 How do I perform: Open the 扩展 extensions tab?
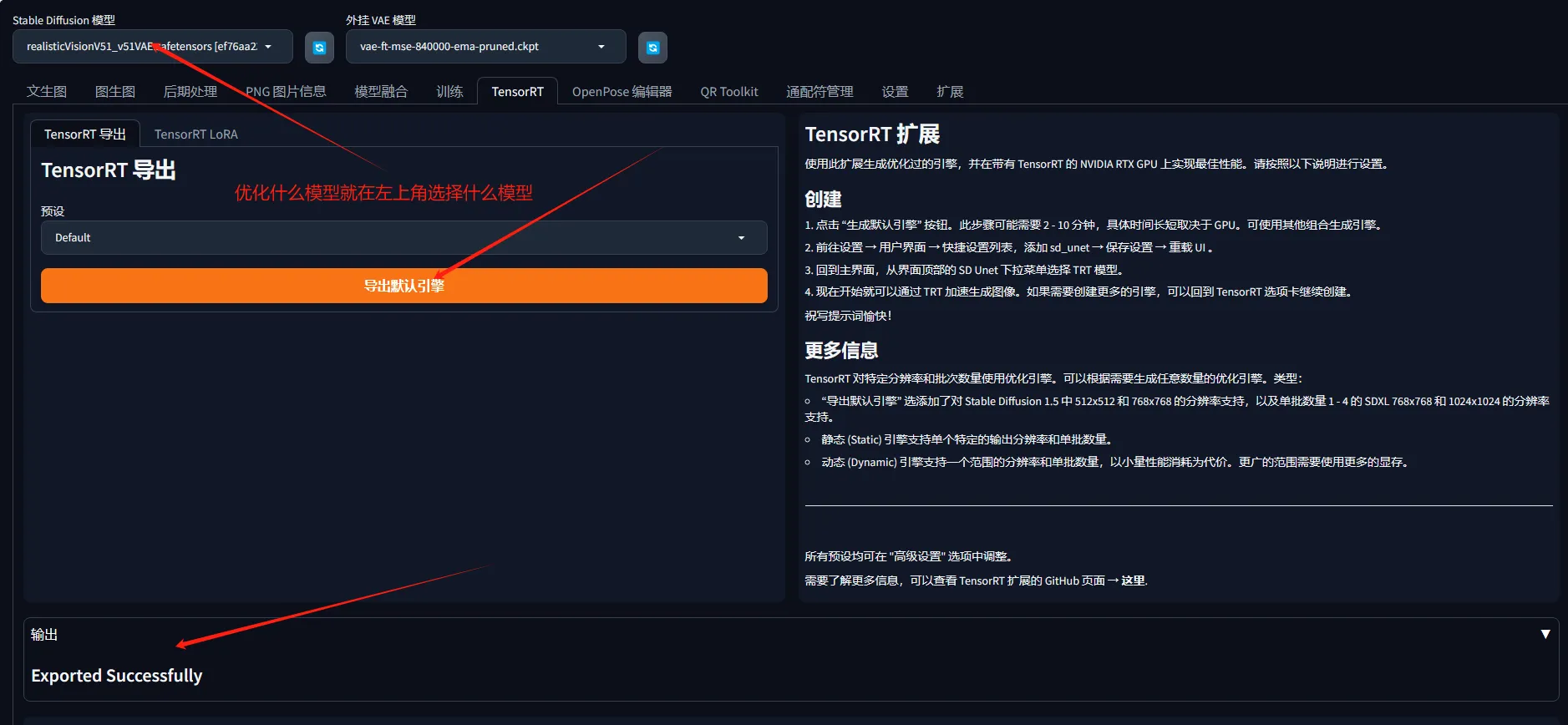click(950, 92)
